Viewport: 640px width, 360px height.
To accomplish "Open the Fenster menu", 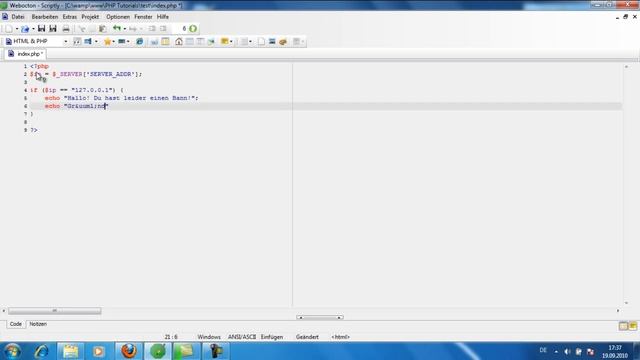I will 143,17.
